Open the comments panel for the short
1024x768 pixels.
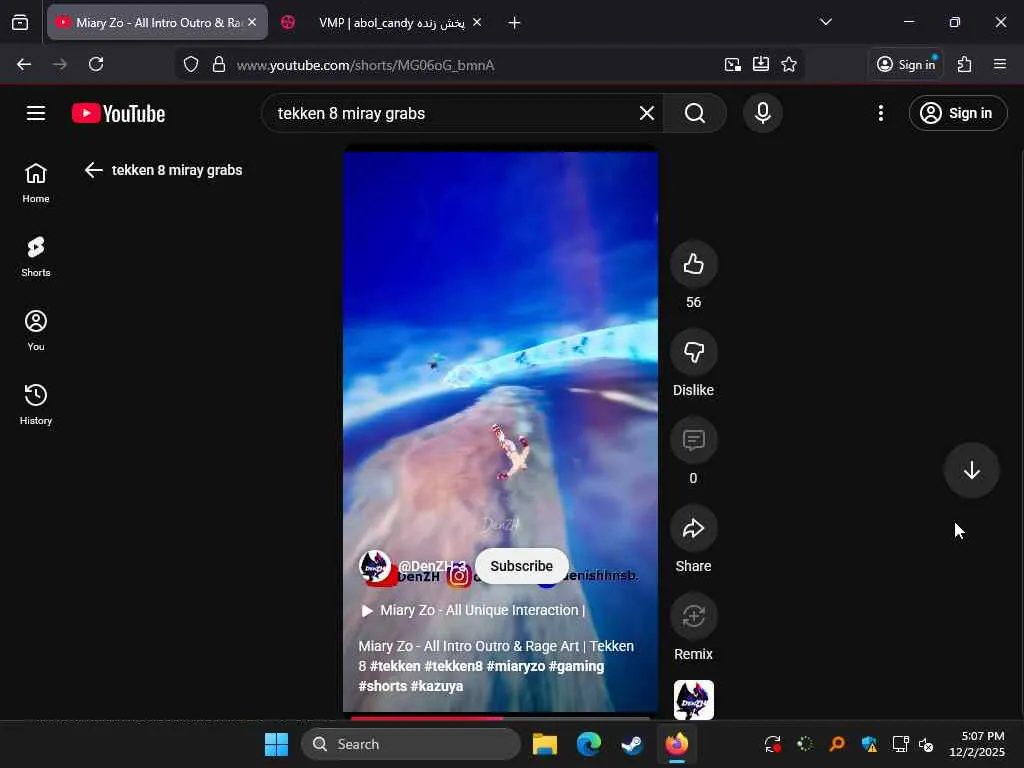pos(694,440)
